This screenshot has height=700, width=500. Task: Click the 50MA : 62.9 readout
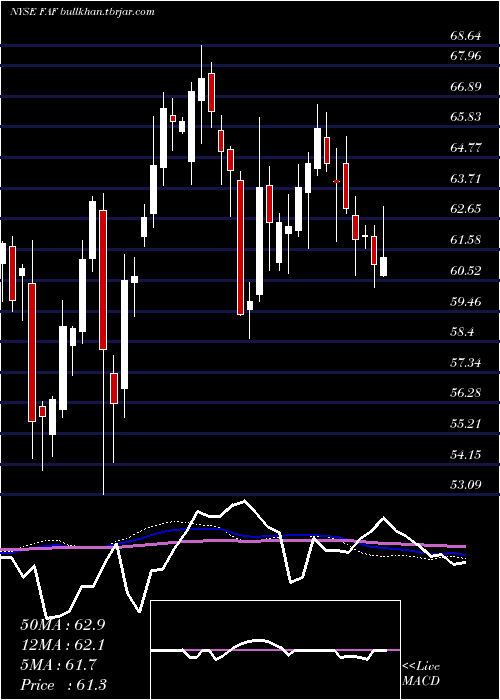click(x=63, y=625)
